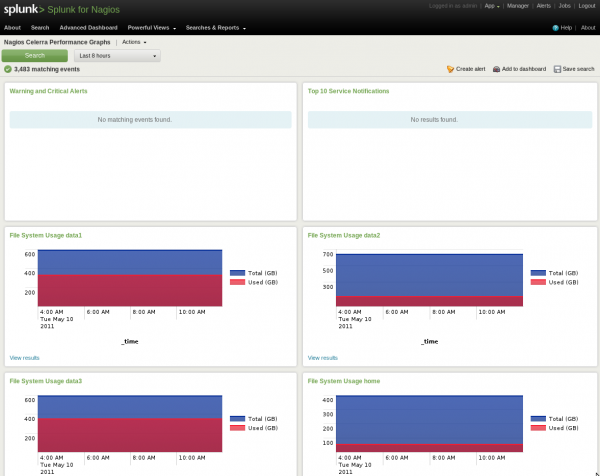
Task: Click Used (GB) legend swatch in data2 chart
Action: [x=538, y=283]
